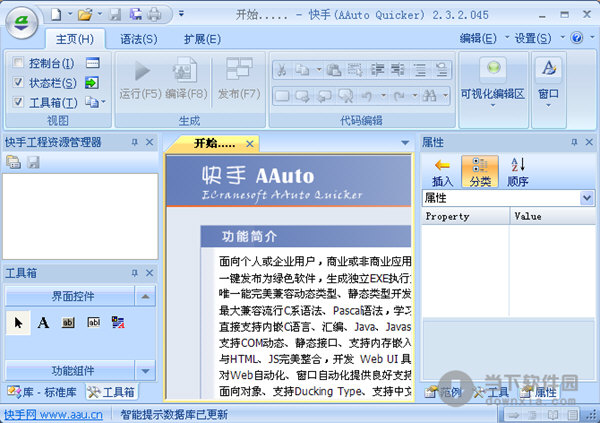
Task: Open the 属性 combo box dropdown
Action: (x=587, y=198)
